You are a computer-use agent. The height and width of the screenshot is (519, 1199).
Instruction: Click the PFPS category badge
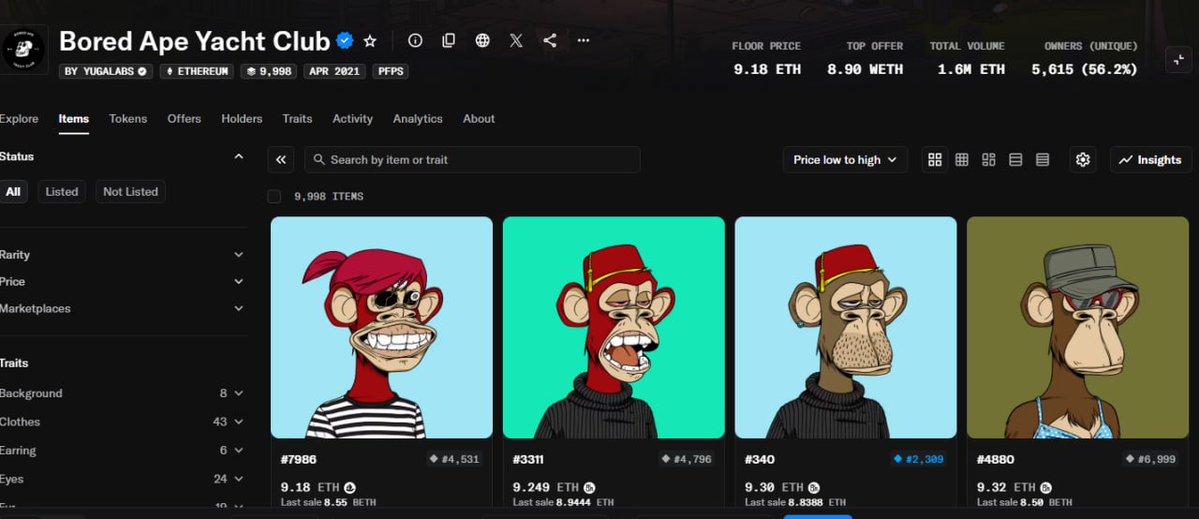[x=391, y=71]
